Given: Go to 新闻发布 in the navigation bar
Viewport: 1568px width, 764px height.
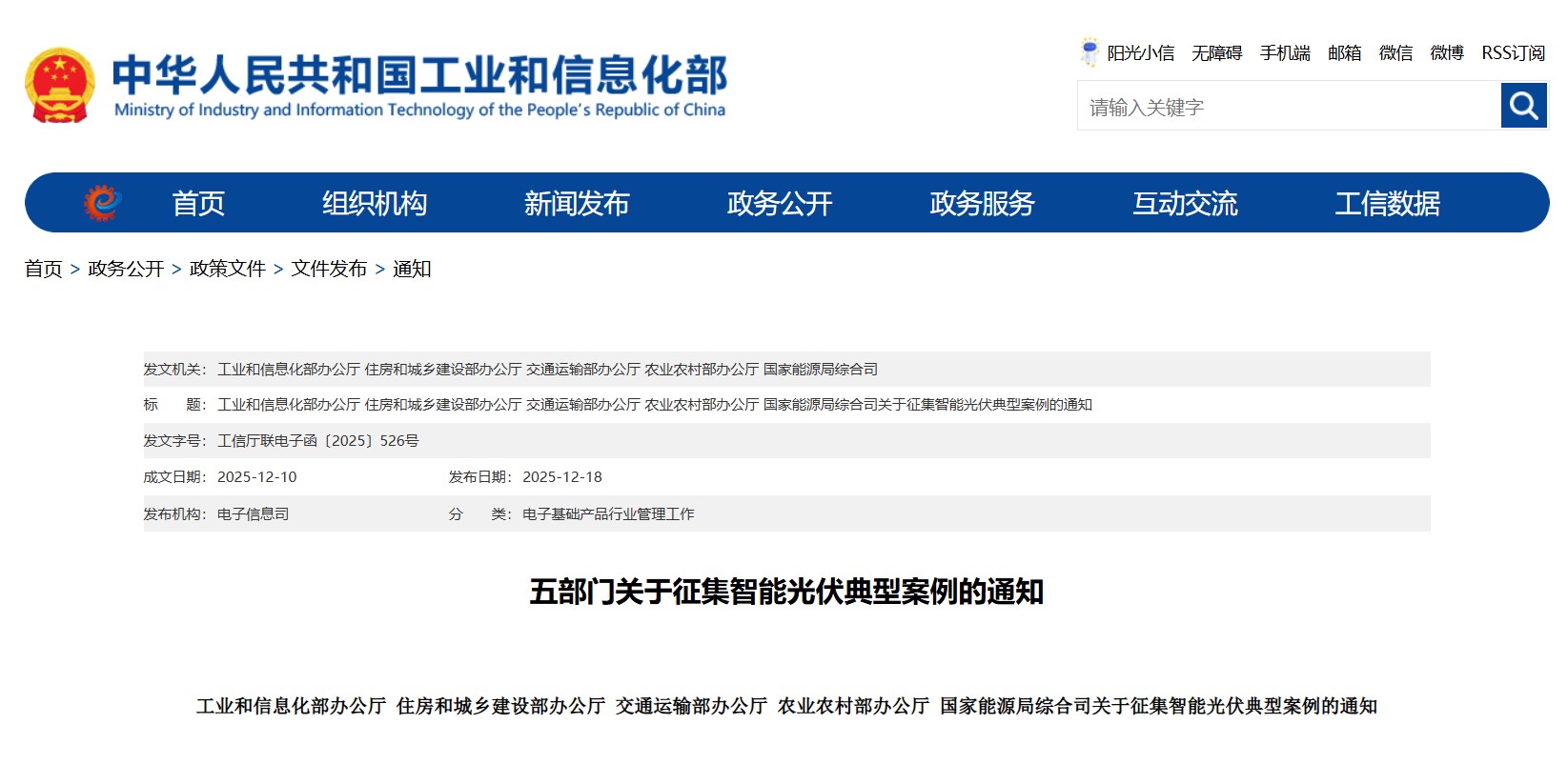Looking at the screenshot, I should click(577, 203).
